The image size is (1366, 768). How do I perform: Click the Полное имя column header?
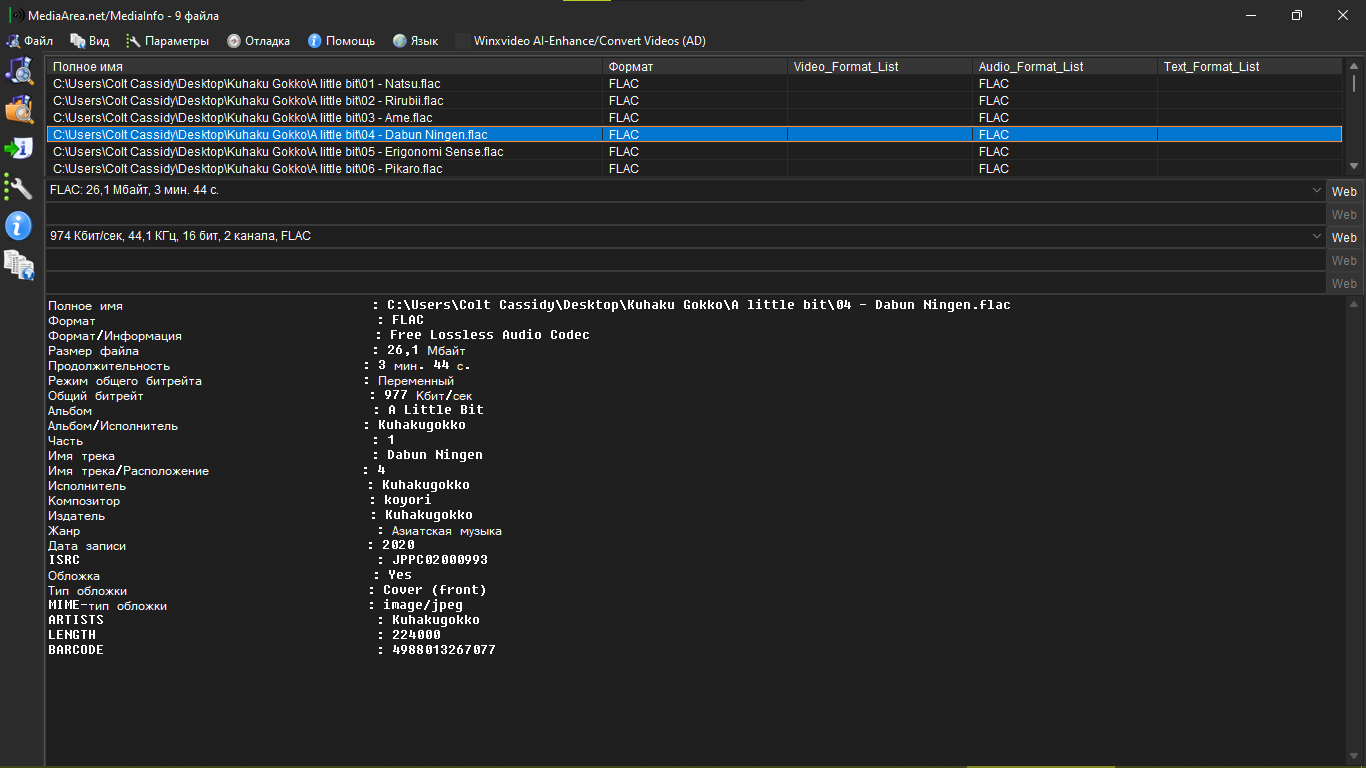coord(324,67)
